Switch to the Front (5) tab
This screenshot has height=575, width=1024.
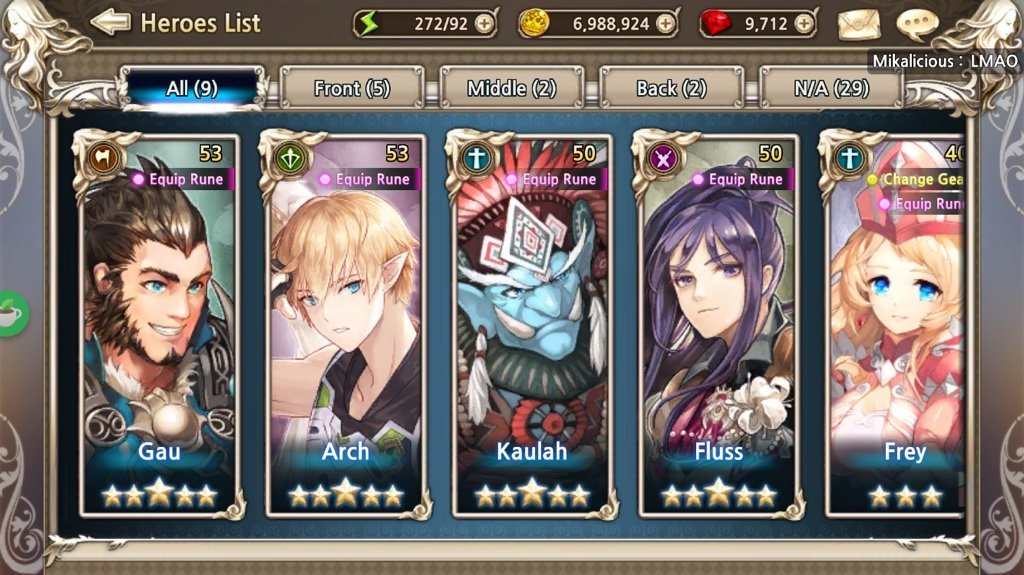[352, 88]
